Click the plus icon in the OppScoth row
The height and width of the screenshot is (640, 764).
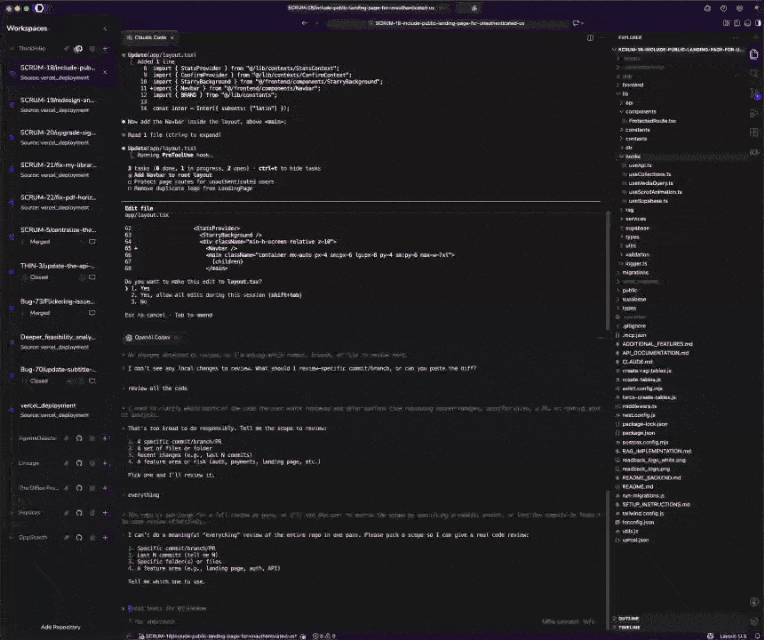[105, 537]
